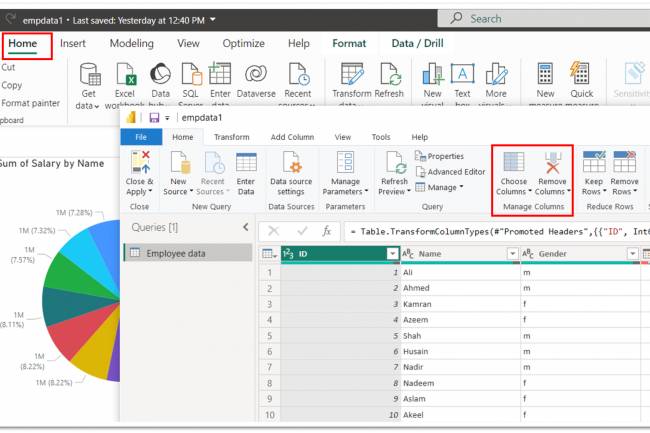Image resolution: width=650 pixels, height=433 pixels.
Task: Click Enter Data in query editor
Action: click(x=246, y=173)
